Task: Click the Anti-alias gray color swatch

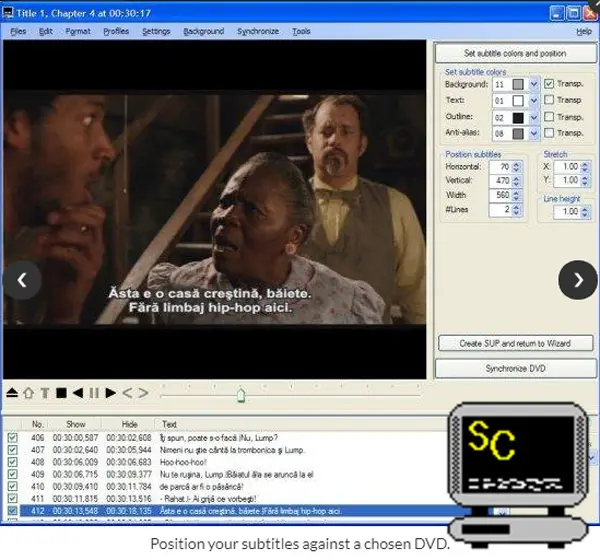Action: pos(518,134)
